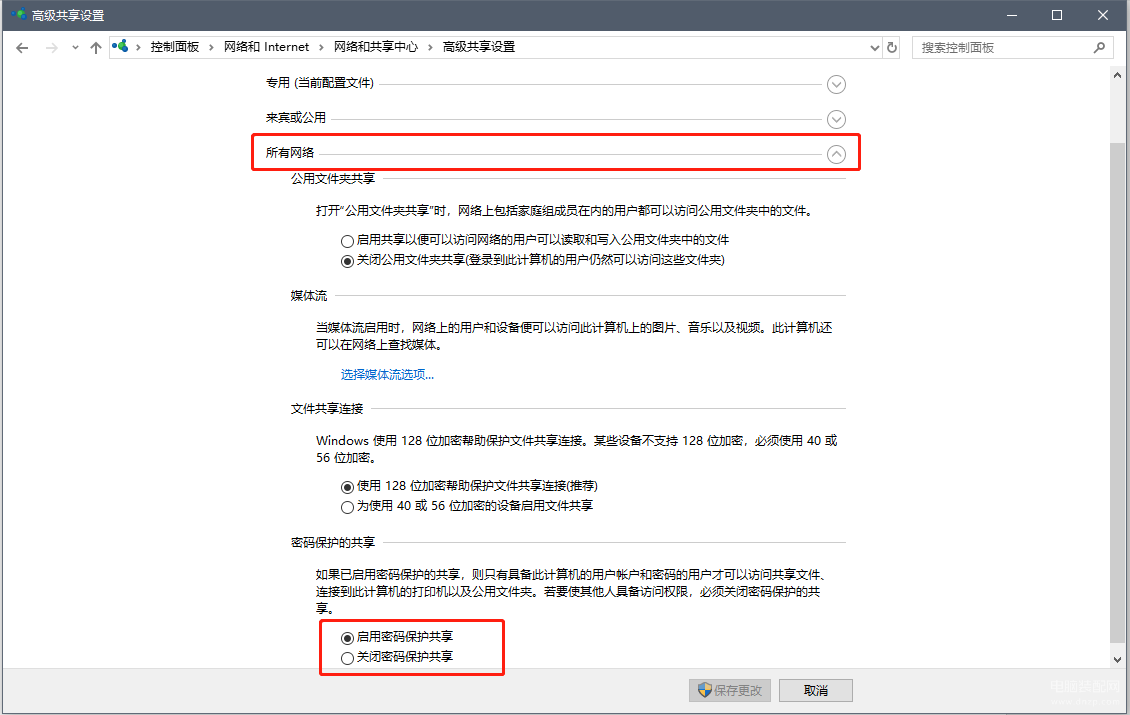The image size is (1130, 715).
Task: Refresh the address bar
Action: [x=892, y=48]
